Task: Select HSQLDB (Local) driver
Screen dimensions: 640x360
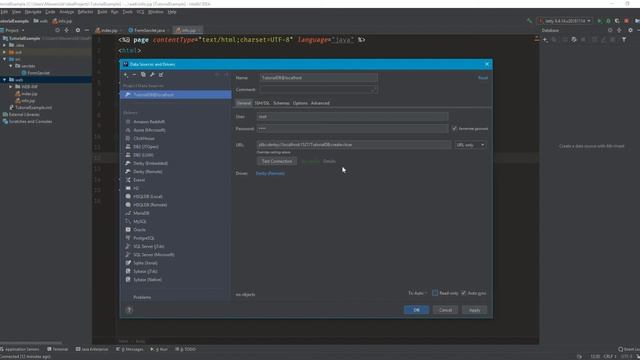Action: pyautogui.click(x=148, y=197)
